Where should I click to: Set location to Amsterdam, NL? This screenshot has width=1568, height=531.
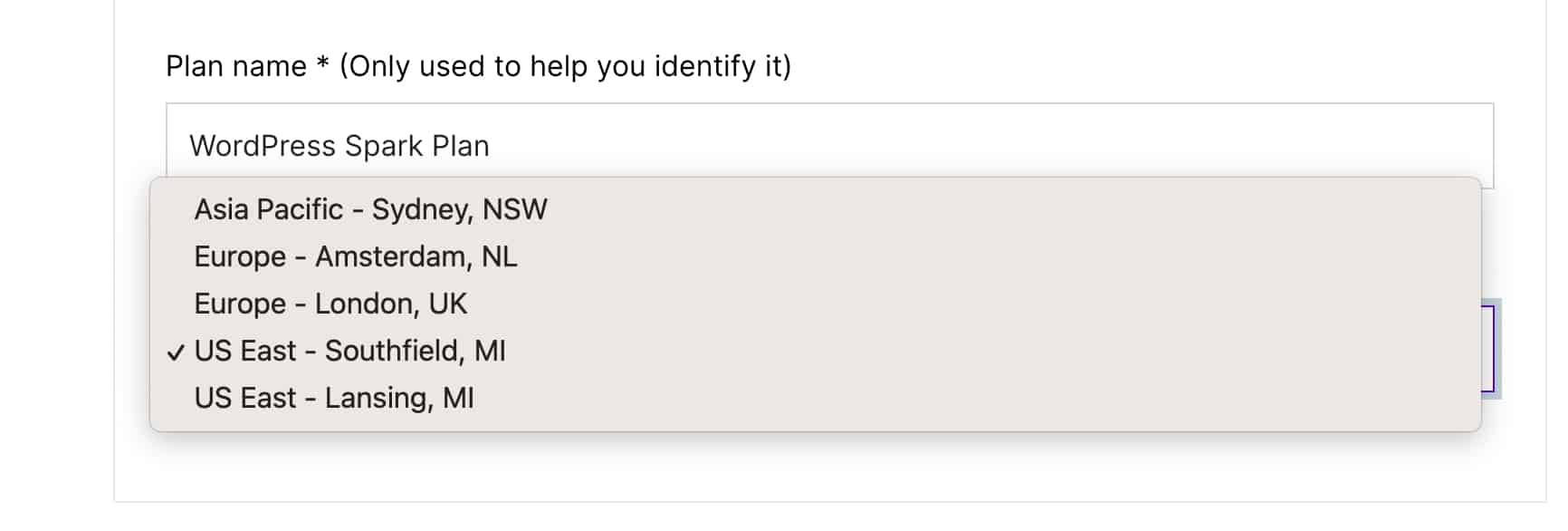coord(355,256)
